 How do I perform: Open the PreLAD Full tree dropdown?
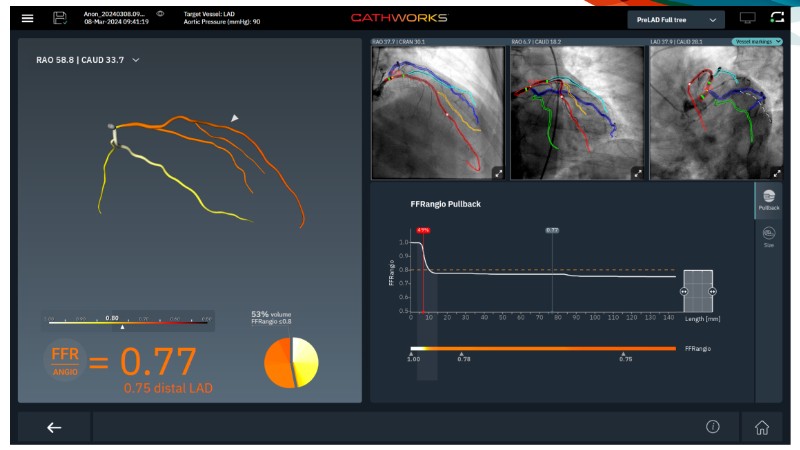[675, 19]
